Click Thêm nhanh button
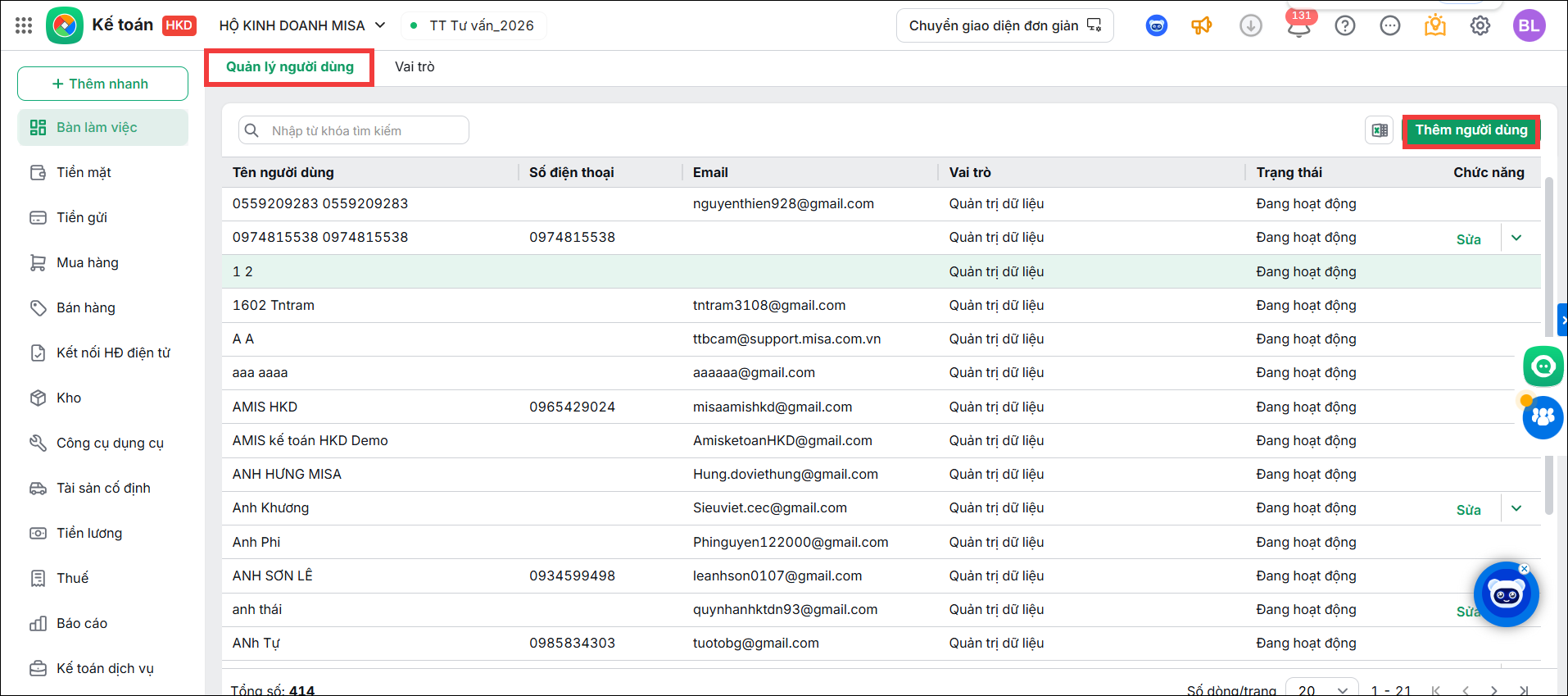This screenshot has height=696, width=1568. [102, 84]
